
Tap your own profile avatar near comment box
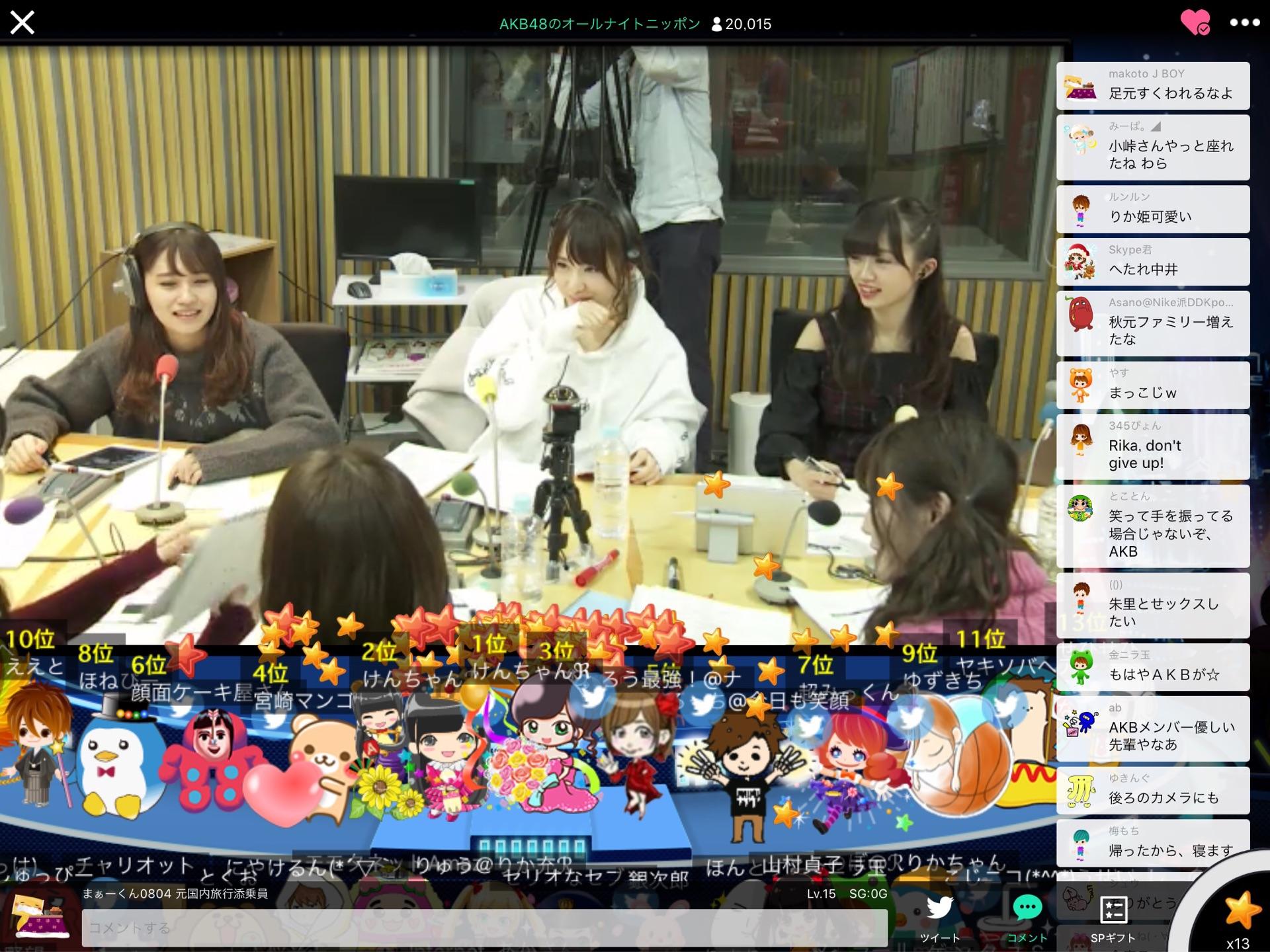pos(42,916)
